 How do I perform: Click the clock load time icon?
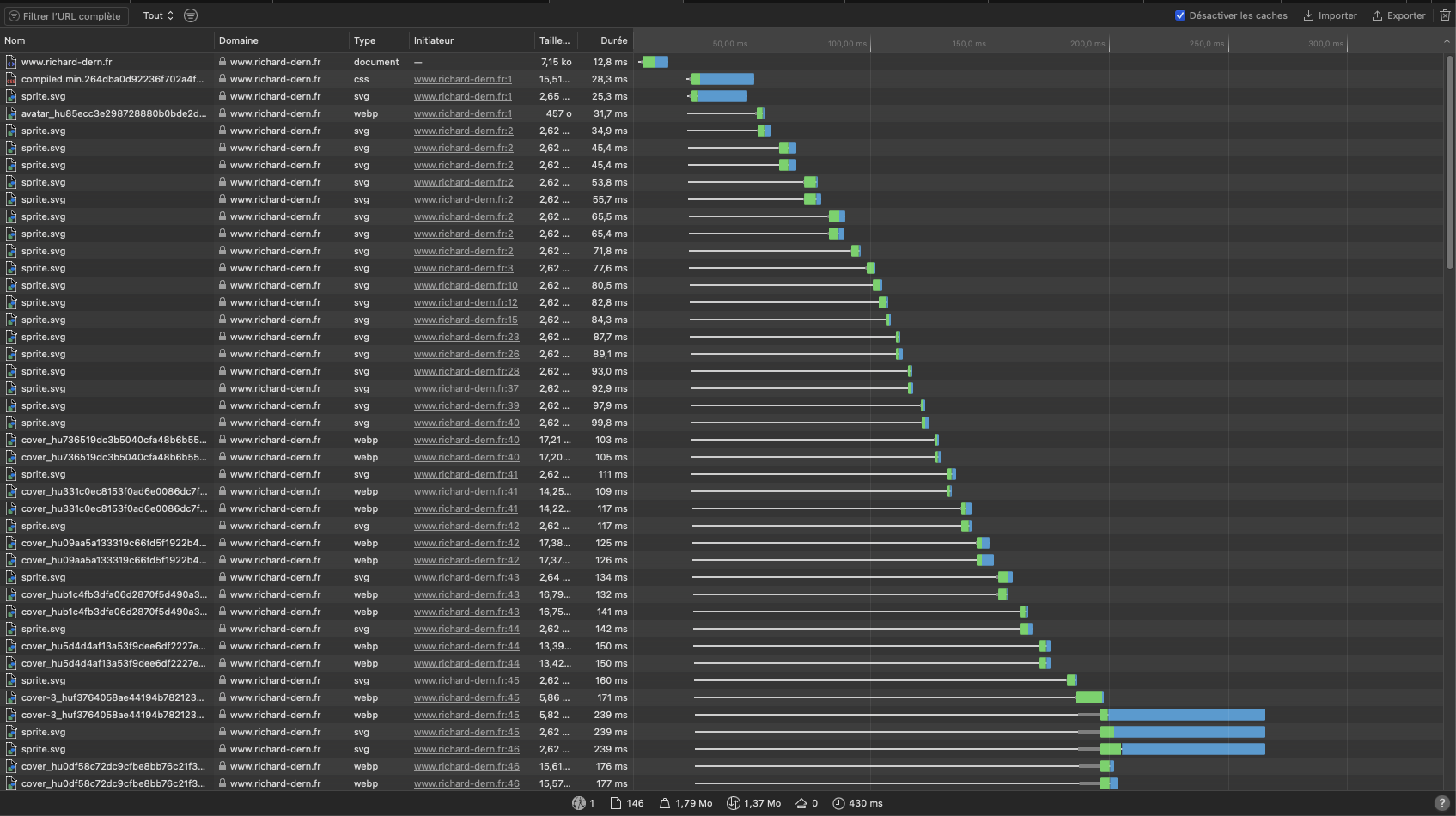click(838, 803)
